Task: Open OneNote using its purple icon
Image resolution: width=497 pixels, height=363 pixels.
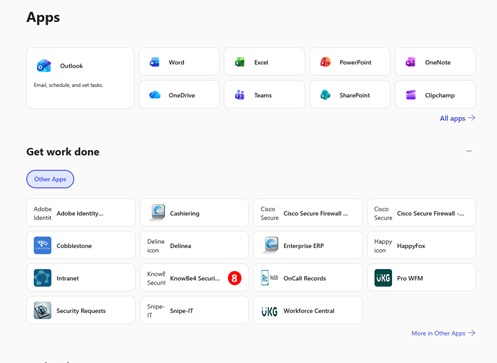Action: (411, 62)
